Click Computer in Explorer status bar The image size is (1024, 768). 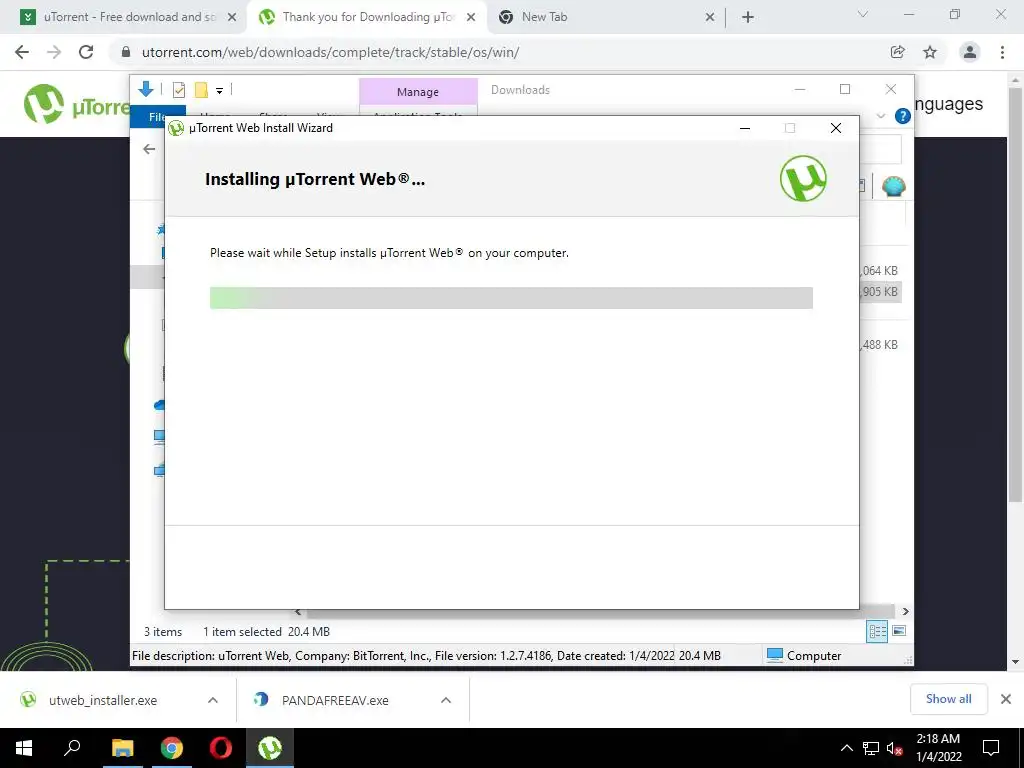coord(804,655)
